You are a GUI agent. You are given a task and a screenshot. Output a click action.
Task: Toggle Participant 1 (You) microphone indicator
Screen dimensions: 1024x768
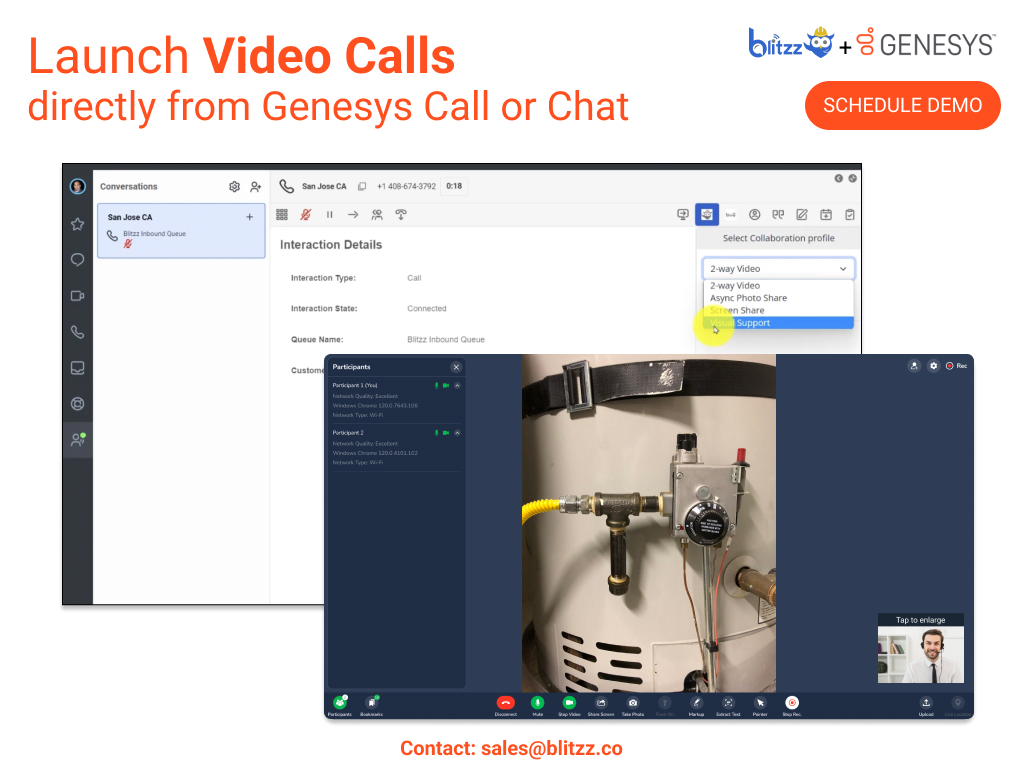pyautogui.click(x=436, y=386)
